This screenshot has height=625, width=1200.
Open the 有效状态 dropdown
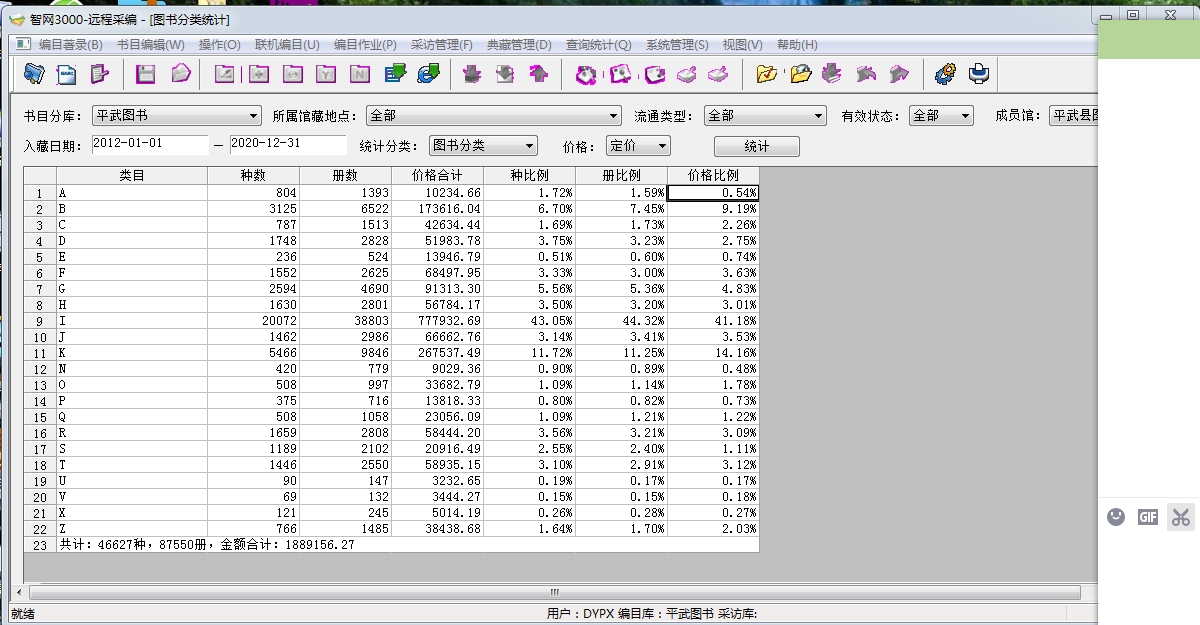pos(941,116)
